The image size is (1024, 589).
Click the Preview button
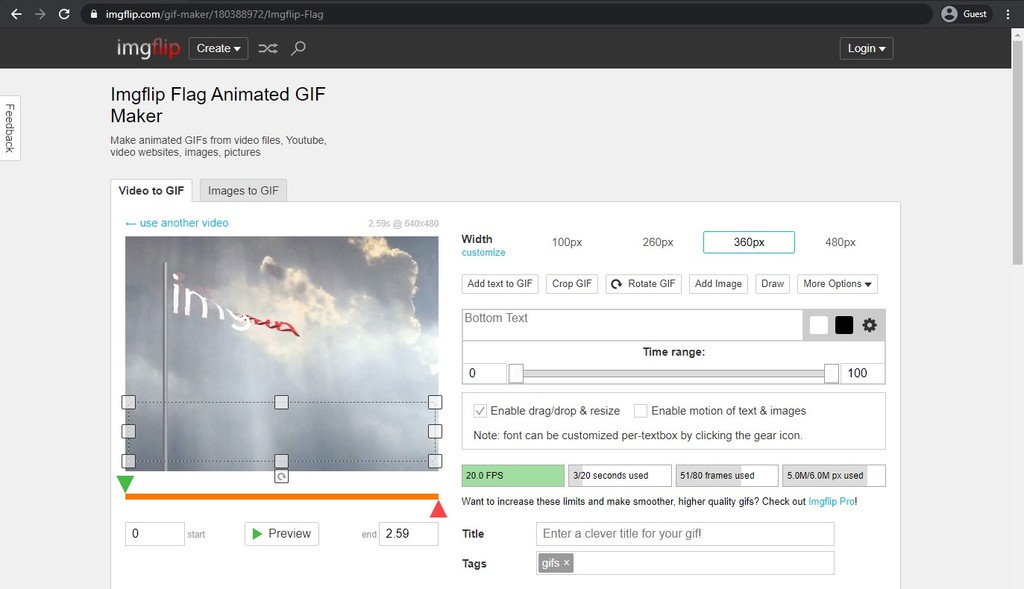click(x=281, y=533)
